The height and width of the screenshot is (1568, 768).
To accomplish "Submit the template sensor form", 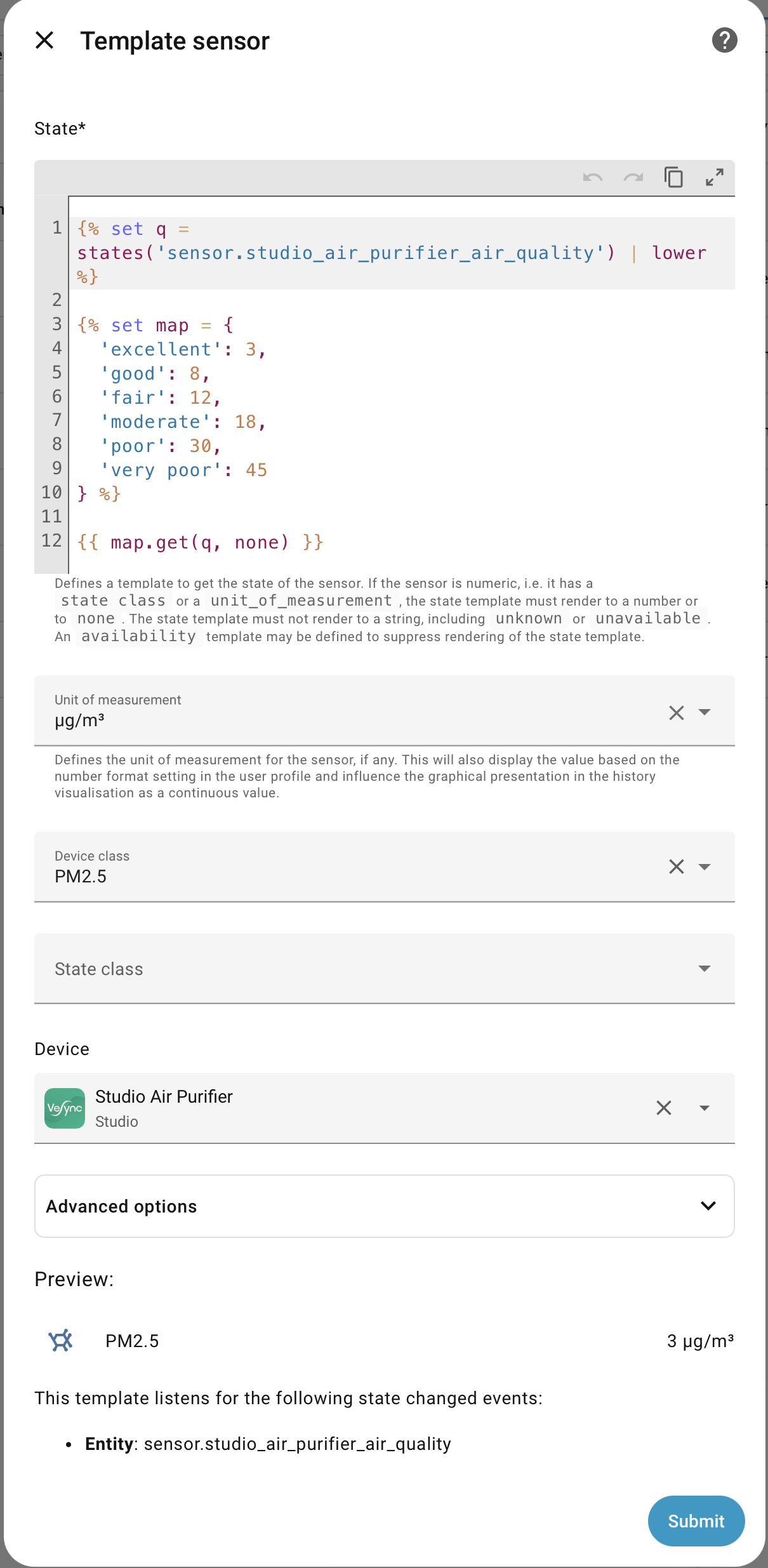I will [696, 1521].
